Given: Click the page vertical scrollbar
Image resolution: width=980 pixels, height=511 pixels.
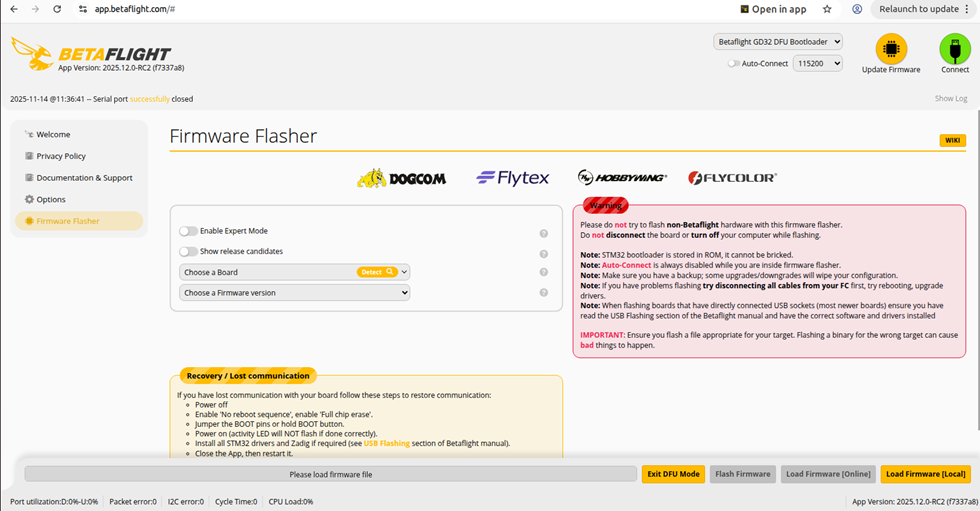Looking at the screenshot, I should coord(977,270).
